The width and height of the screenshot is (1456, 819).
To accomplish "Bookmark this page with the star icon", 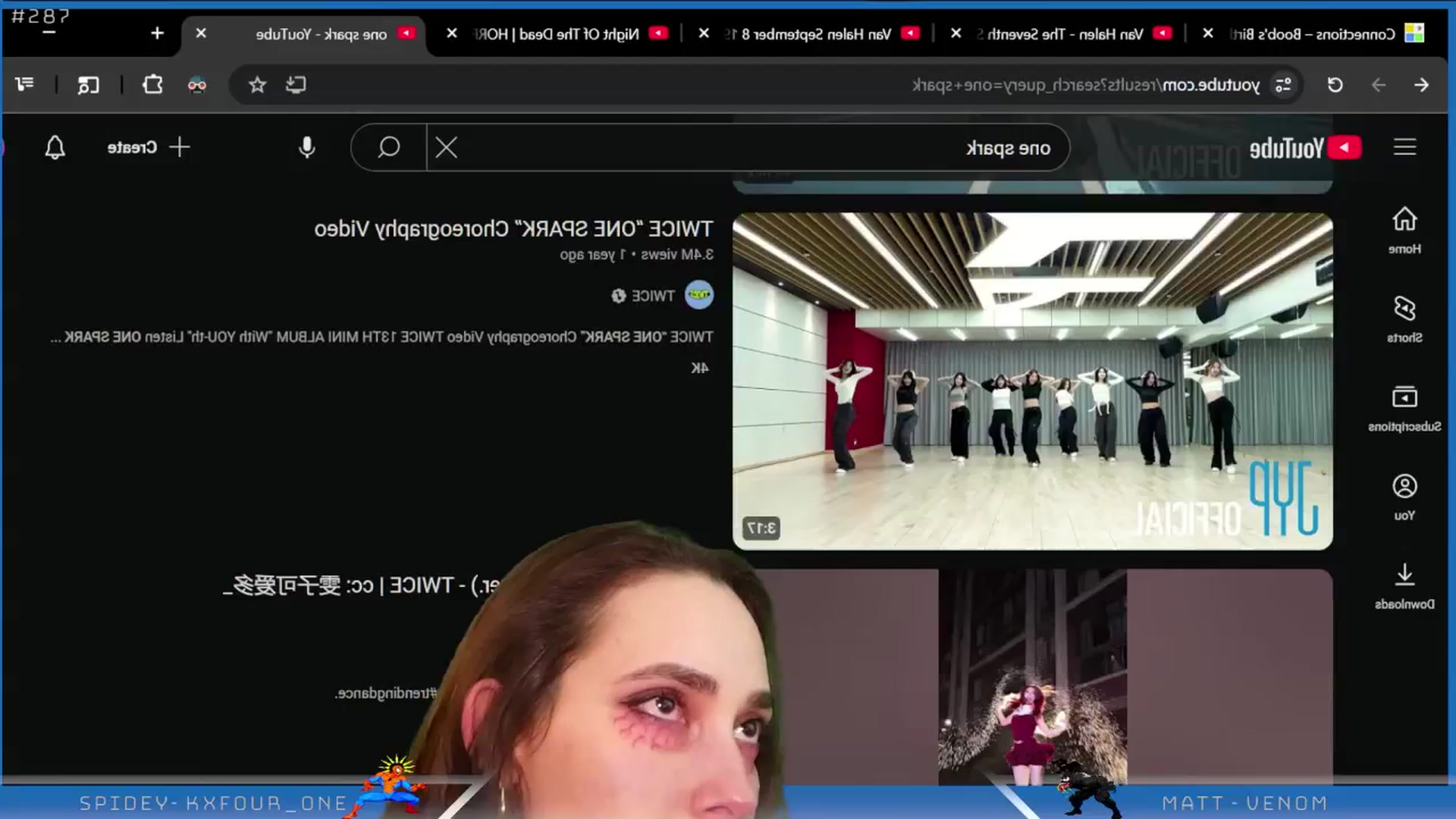I will (x=257, y=85).
